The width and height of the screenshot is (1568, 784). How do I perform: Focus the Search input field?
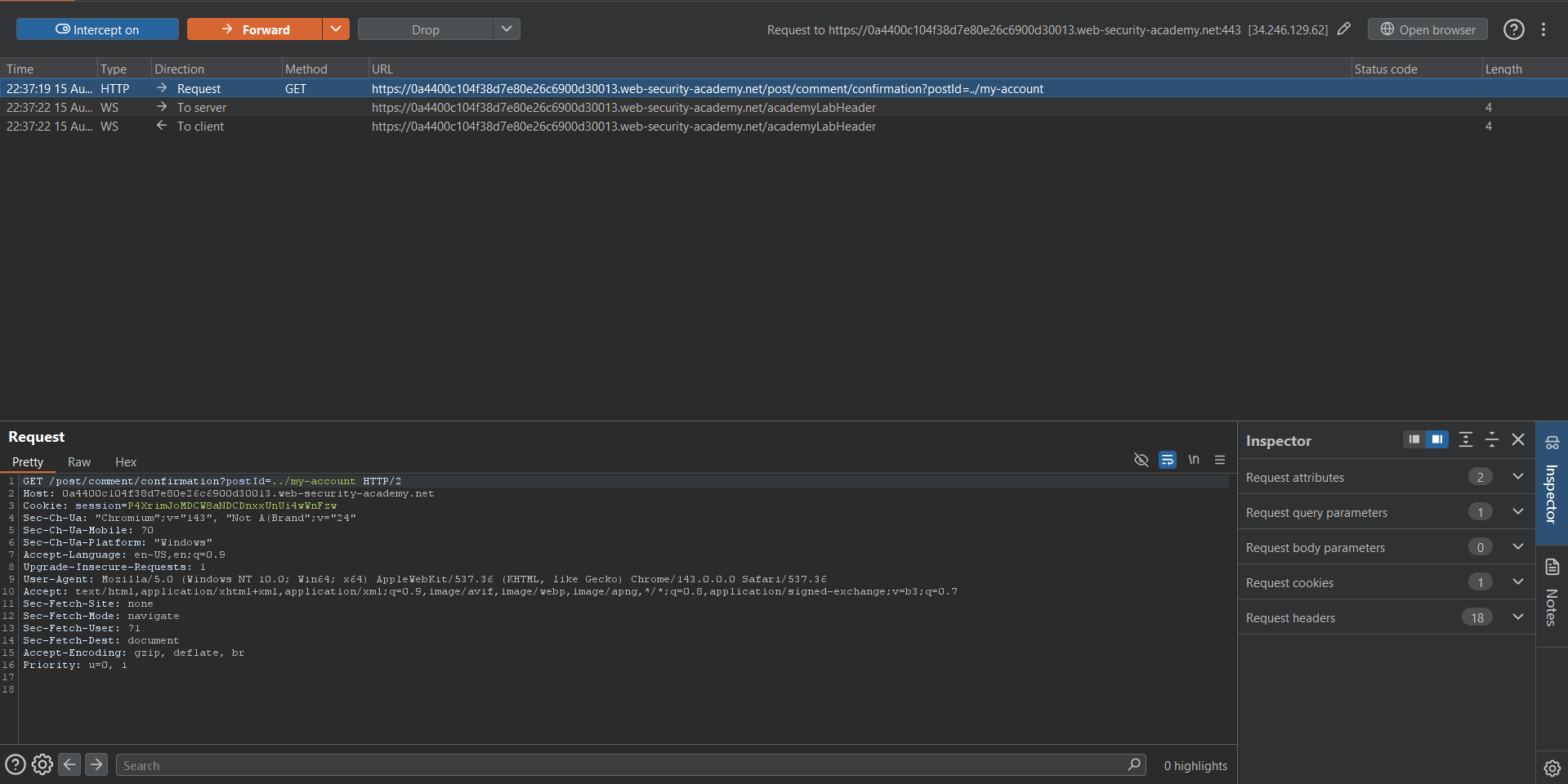click(x=631, y=765)
